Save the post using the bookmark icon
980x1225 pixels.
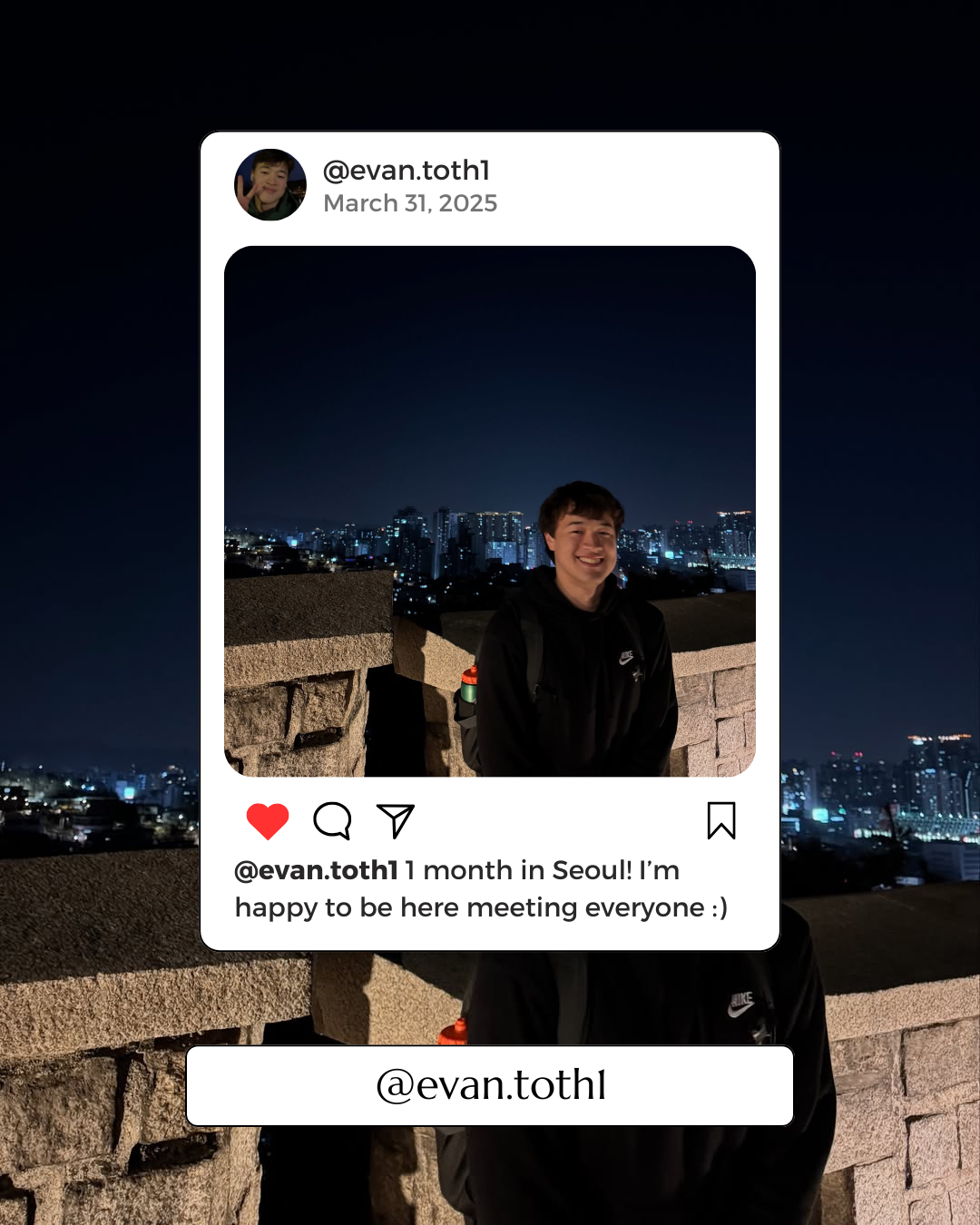point(721,820)
